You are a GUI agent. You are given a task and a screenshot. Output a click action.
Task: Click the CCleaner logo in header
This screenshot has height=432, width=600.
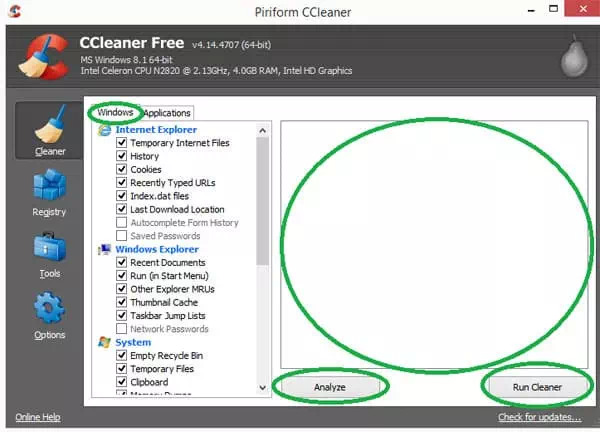pos(44,57)
